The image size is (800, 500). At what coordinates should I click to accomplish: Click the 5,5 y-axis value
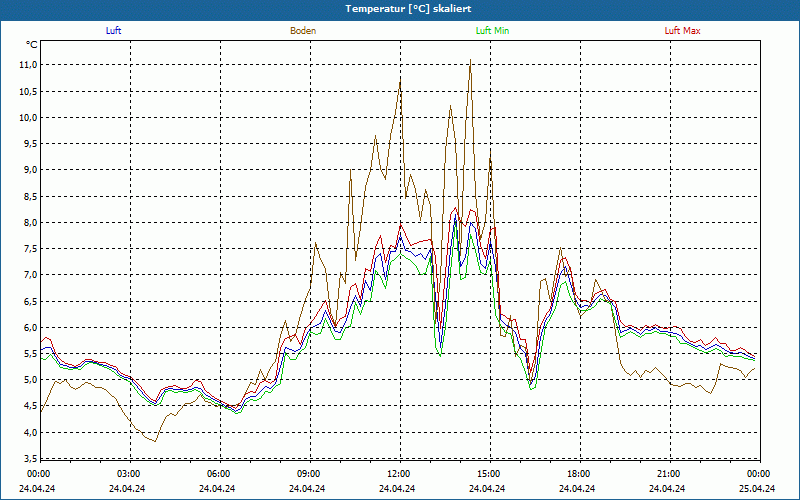click(30, 354)
